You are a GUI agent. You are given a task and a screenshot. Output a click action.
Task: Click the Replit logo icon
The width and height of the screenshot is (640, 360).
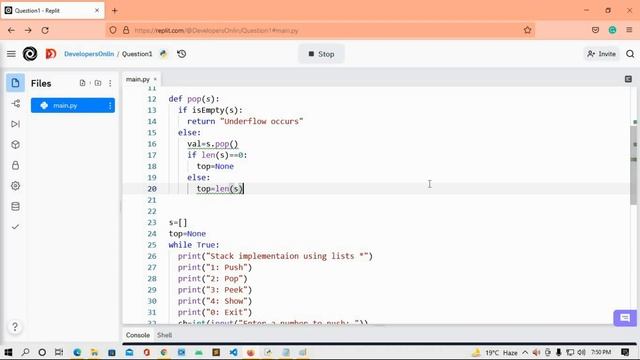coord(30,54)
